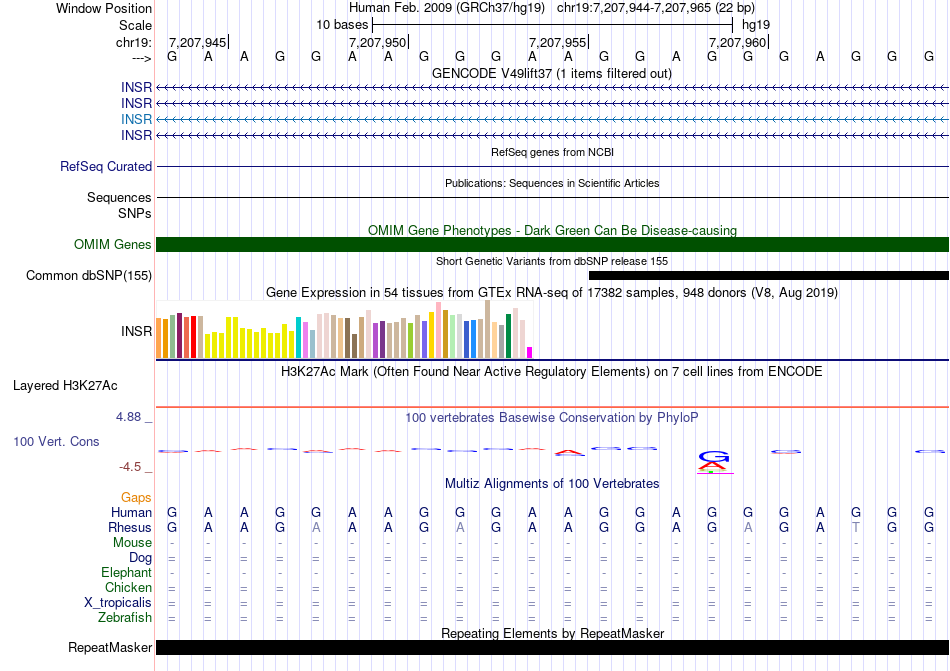This screenshot has width=950, height=671.
Task: Select the orange Gaps label
Action: 136,497
